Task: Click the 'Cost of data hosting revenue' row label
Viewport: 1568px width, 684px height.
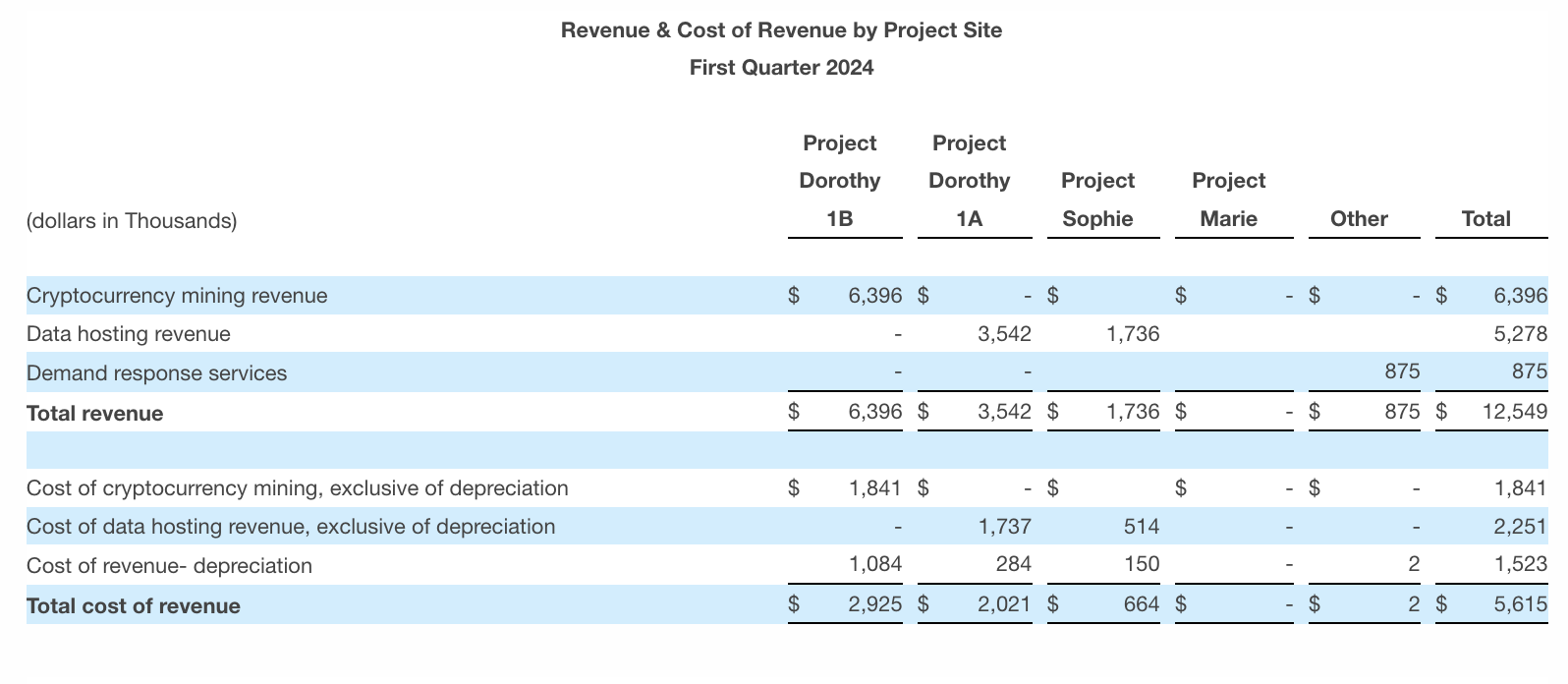Action: 291,527
